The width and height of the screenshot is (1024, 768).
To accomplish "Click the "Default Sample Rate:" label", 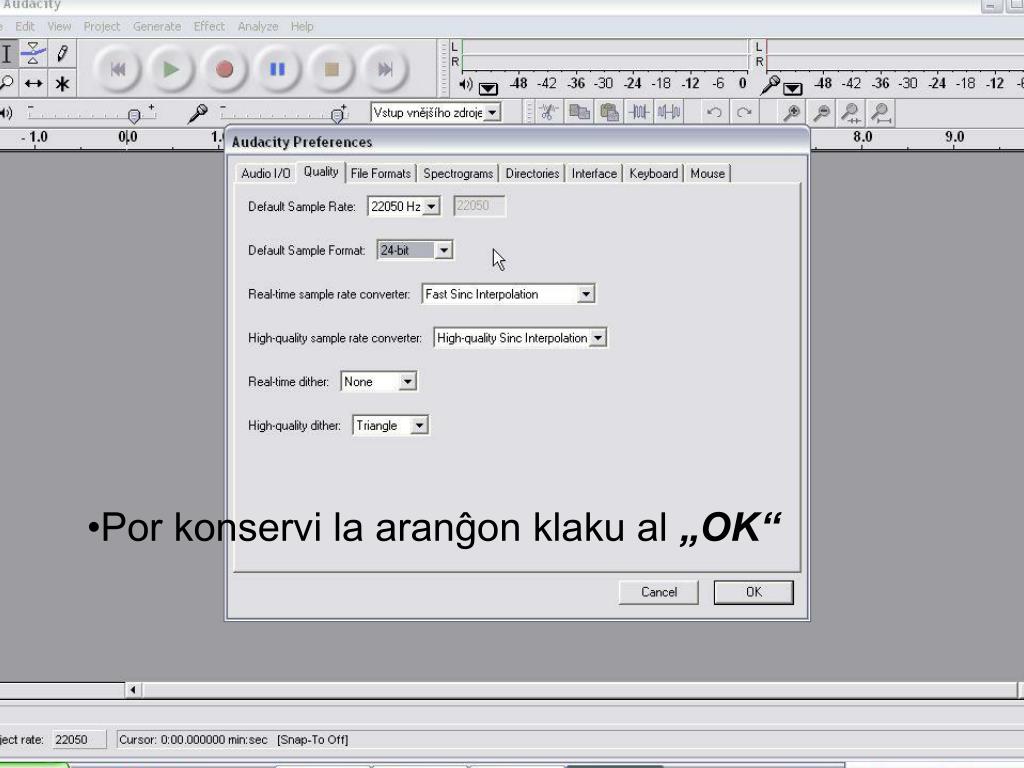I will point(302,206).
